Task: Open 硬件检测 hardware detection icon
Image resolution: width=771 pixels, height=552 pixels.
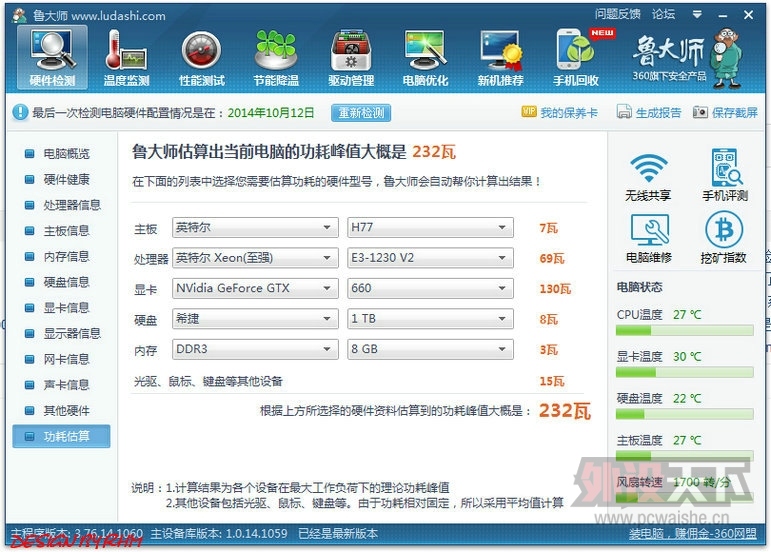Action: point(52,58)
